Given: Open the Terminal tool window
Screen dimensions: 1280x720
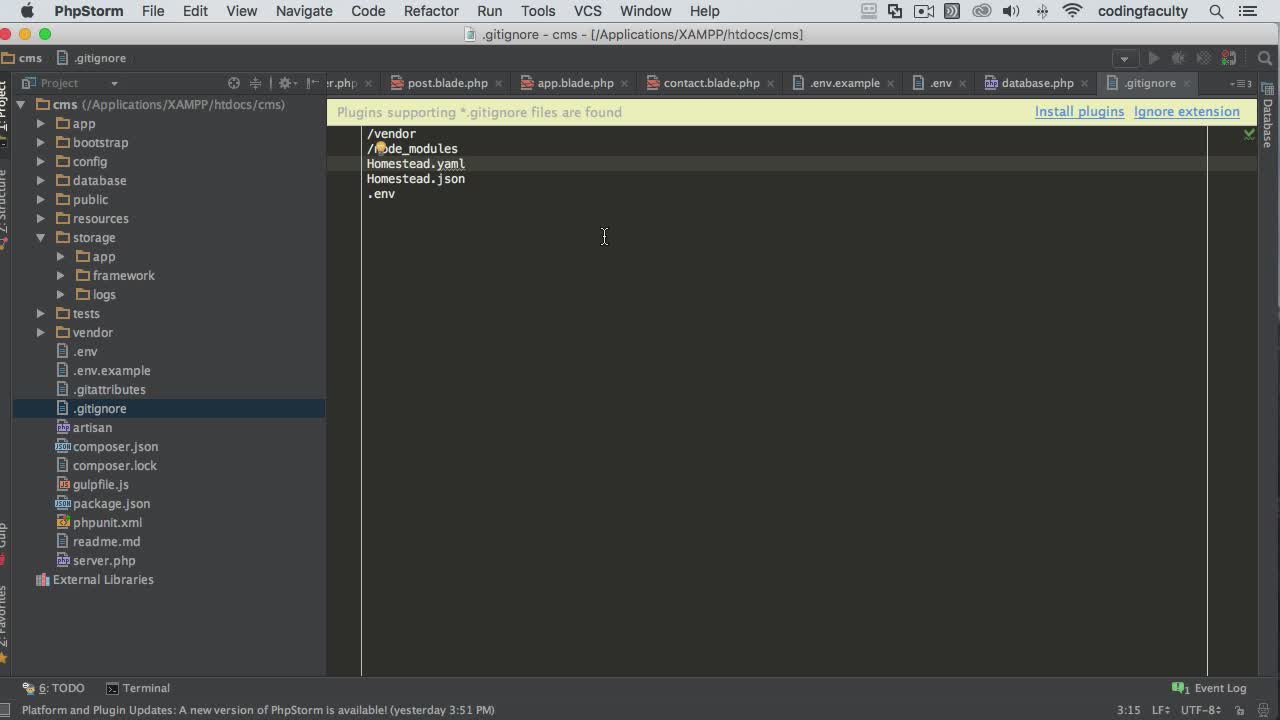Looking at the screenshot, I should 138,688.
